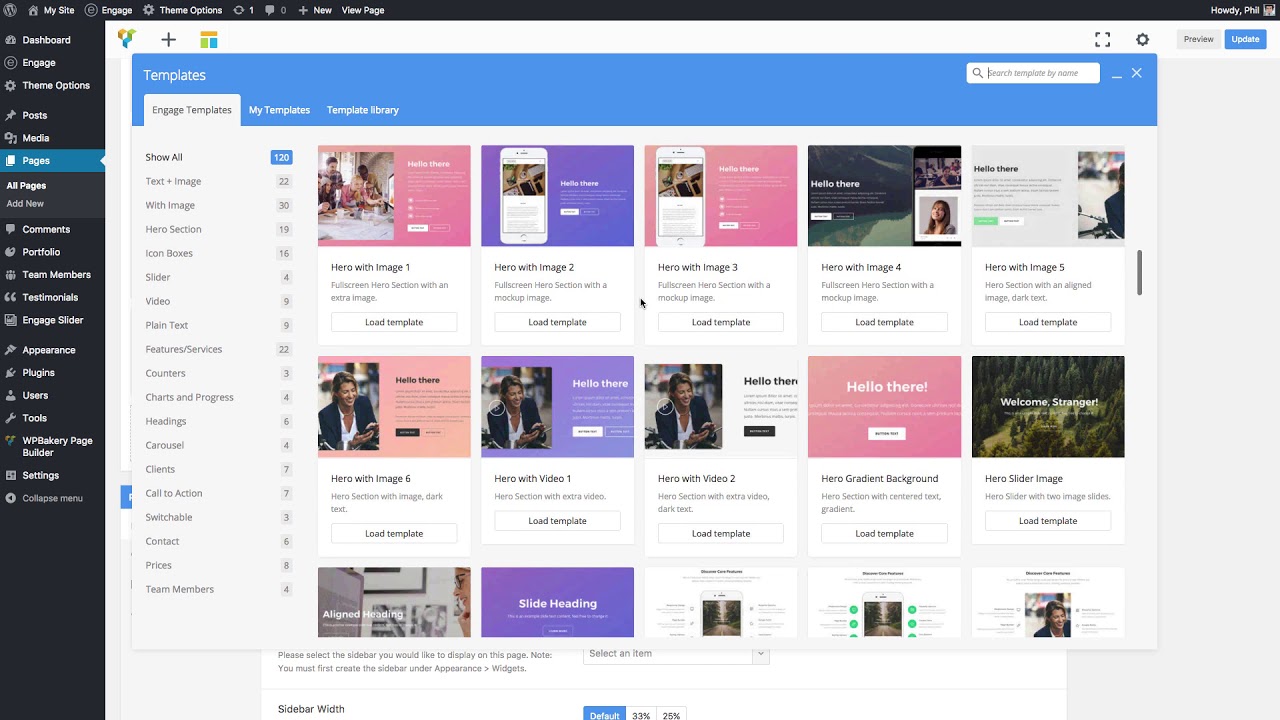Click the search magnifier icon in Templates

(x=977, y=73)
